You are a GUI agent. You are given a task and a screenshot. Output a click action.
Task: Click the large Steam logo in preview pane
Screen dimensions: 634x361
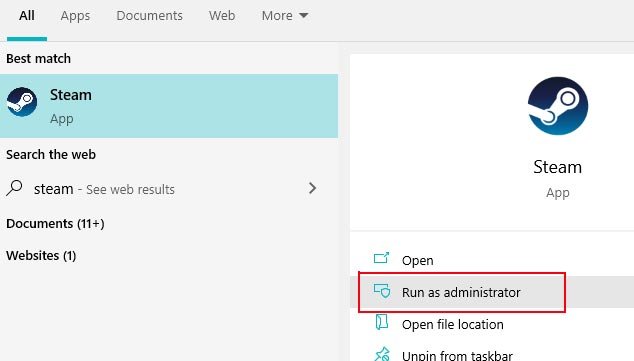tap(558, 106)
